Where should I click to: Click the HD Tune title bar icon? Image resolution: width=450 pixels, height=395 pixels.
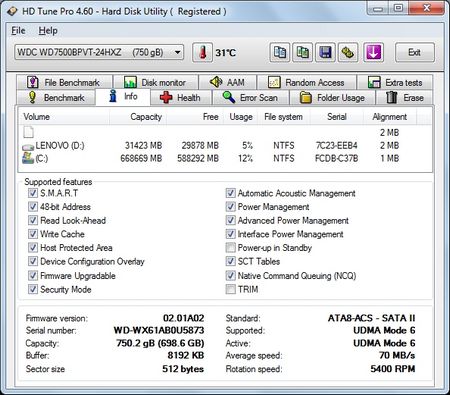[12, 11]
